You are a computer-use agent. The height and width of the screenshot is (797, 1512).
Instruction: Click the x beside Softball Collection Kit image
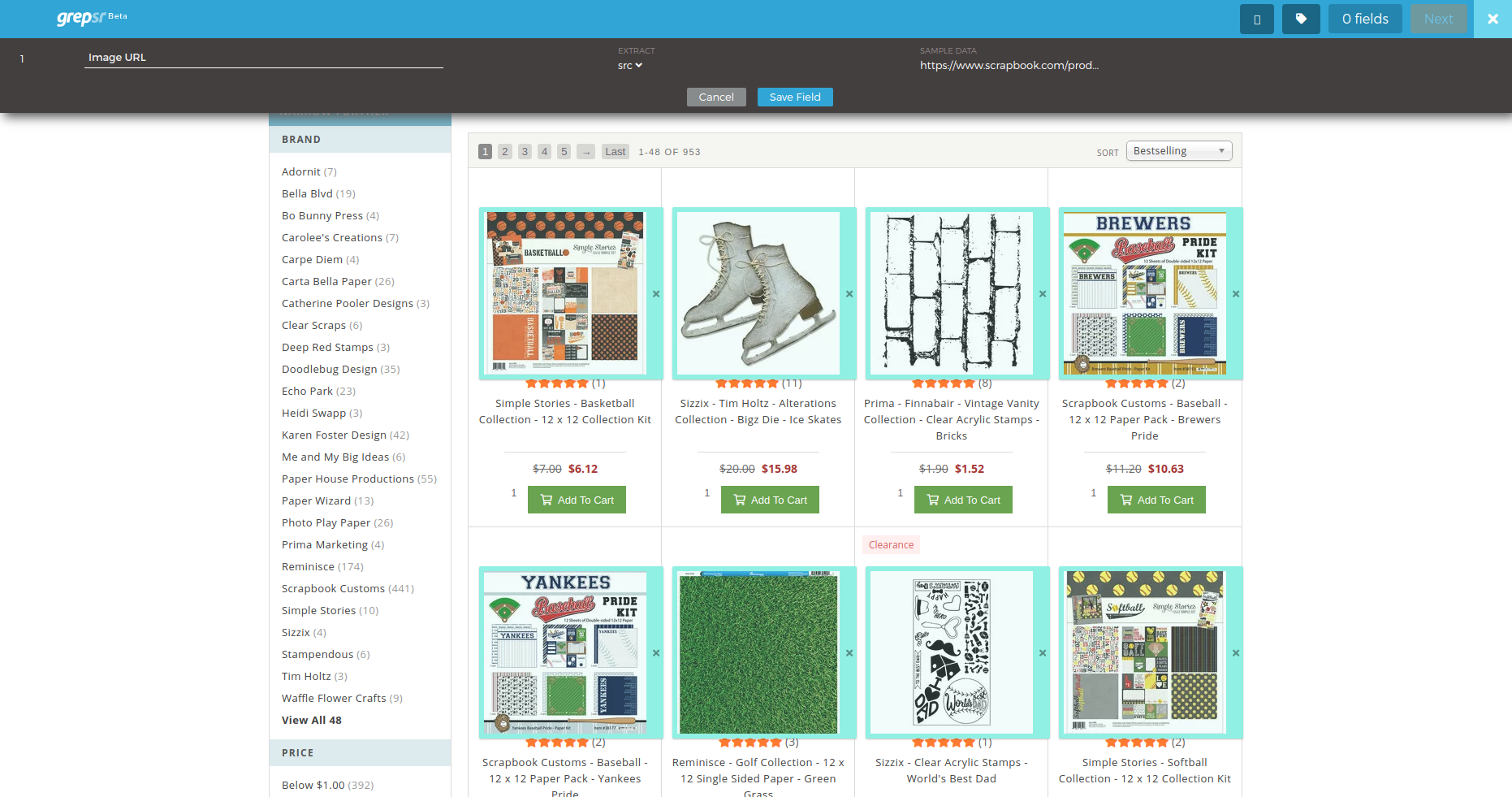click(x=1236, y=653)
